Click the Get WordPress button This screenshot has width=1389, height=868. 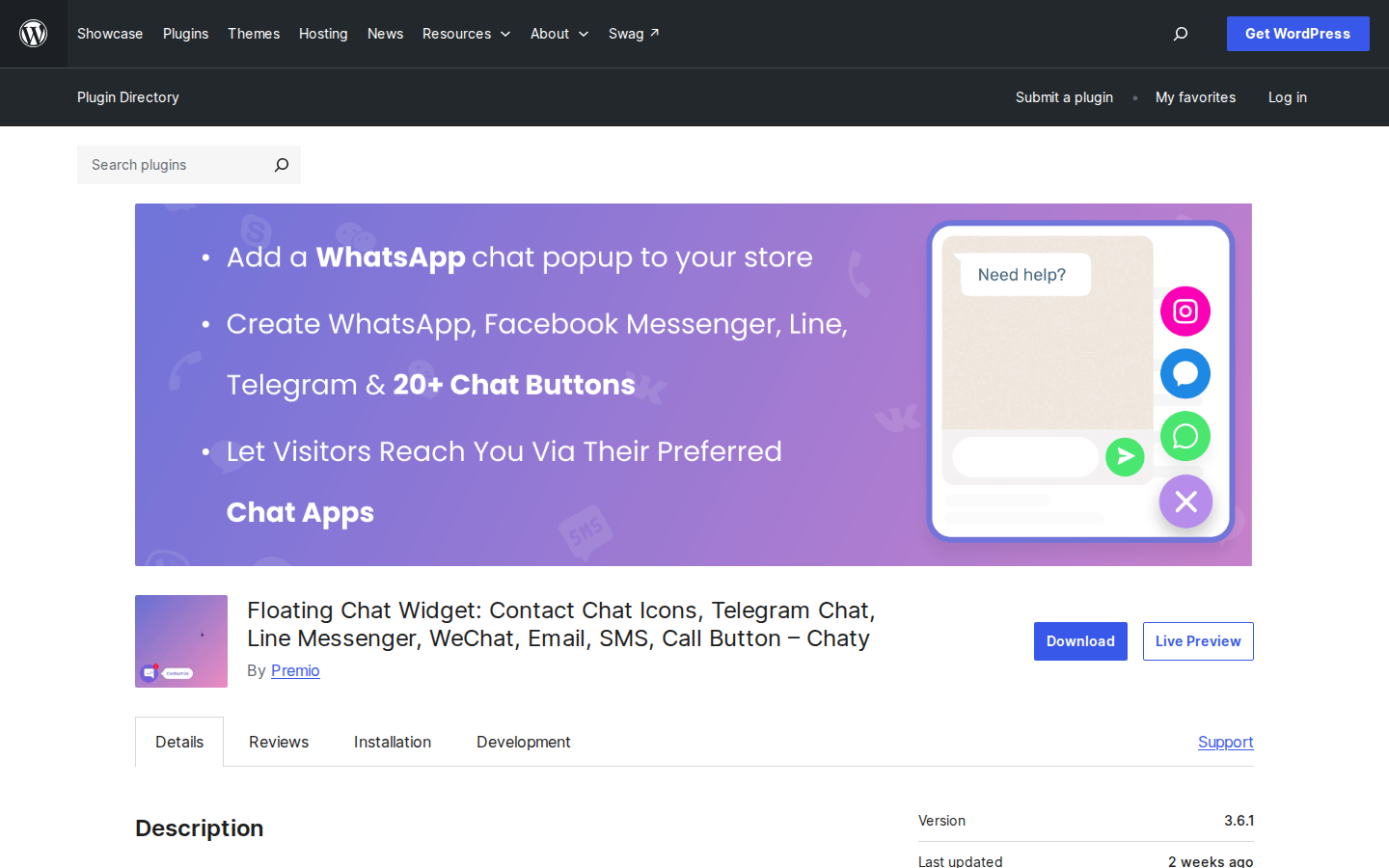pyautogui.click(x=1298, y=34)
